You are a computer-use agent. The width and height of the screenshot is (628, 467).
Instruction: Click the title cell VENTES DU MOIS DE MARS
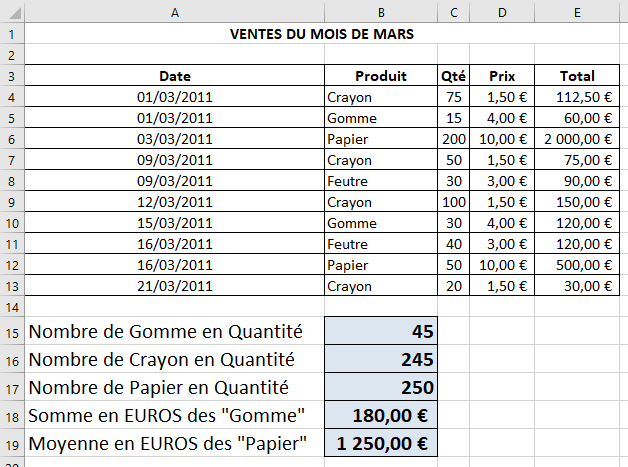(x=321, y=34)
